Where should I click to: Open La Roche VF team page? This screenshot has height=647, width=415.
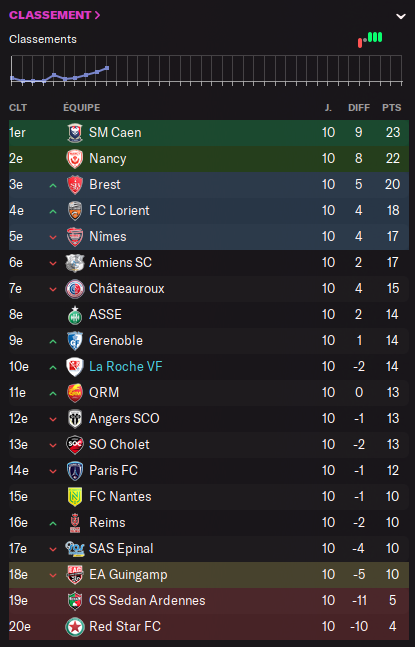pyautogui.click(x=126, y=366)
